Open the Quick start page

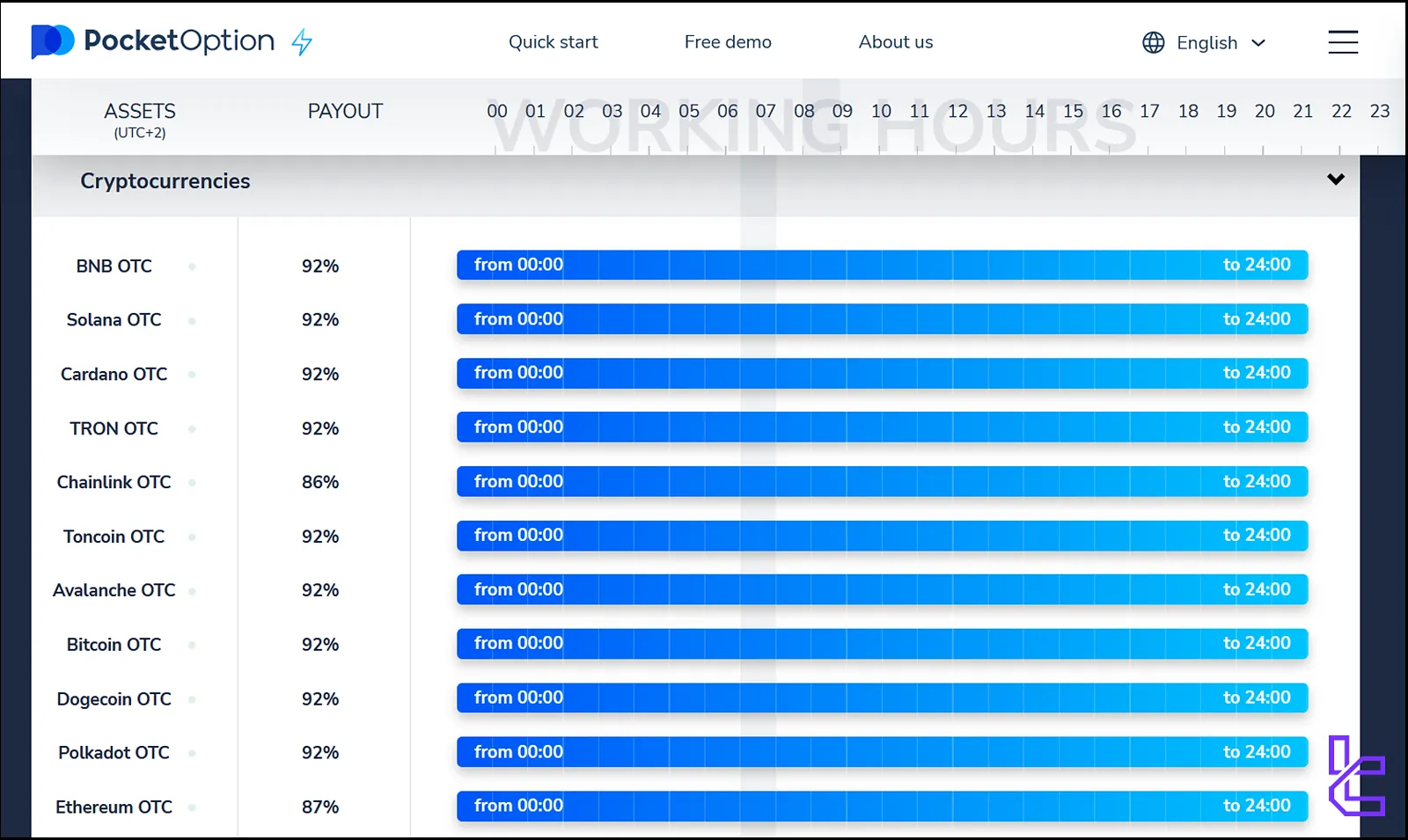pyautogui.click(x=553, y=41)
